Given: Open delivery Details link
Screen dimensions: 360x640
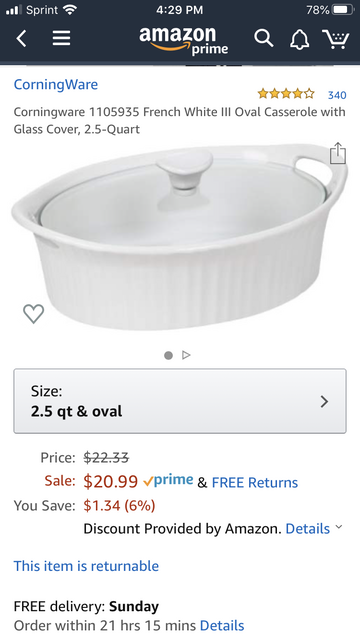Looking at the screenshot, I should [222, 625].
